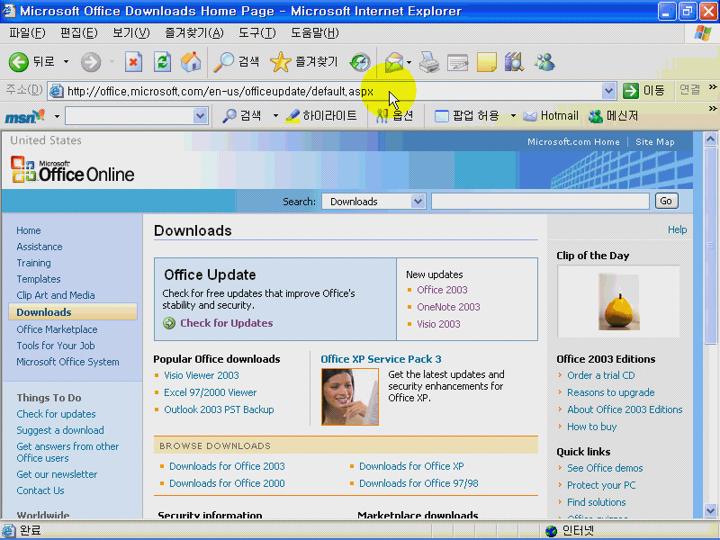
Task: Expand MSN search box dropdown
Action: 200,116
